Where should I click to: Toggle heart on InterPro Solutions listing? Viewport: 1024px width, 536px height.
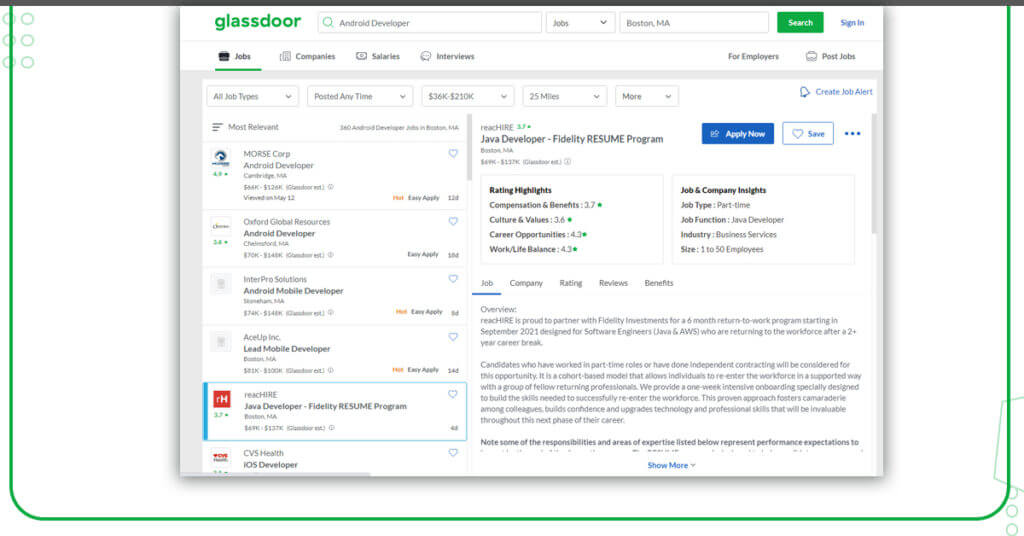pos(453,279)
